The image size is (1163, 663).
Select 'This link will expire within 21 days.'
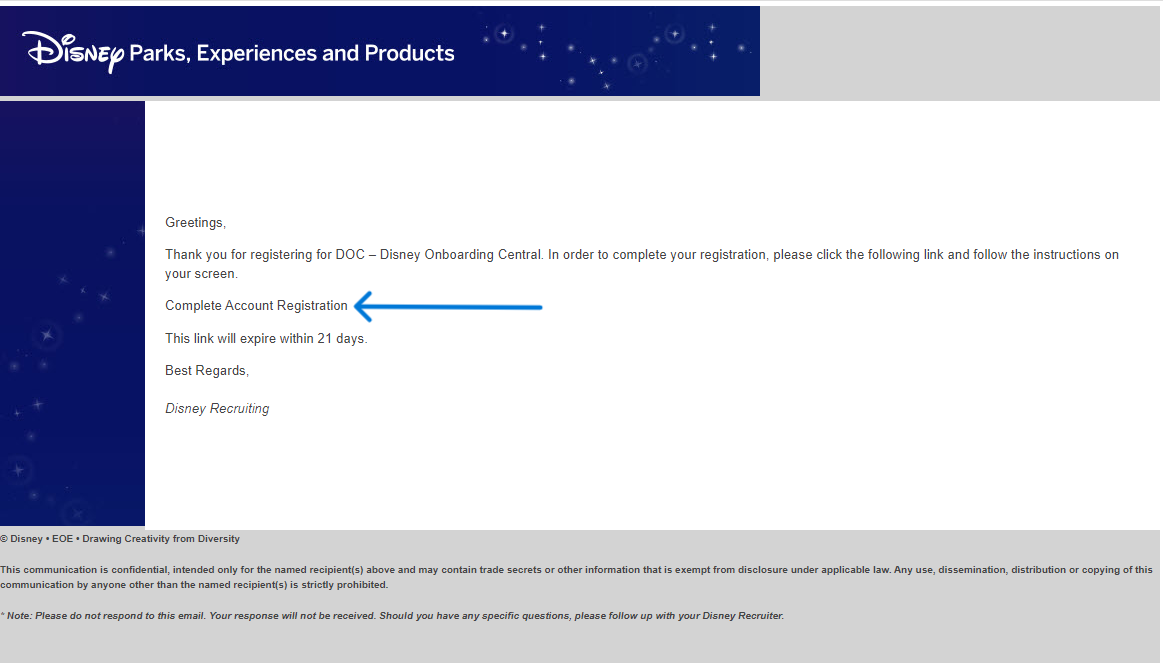coord(266,338)
